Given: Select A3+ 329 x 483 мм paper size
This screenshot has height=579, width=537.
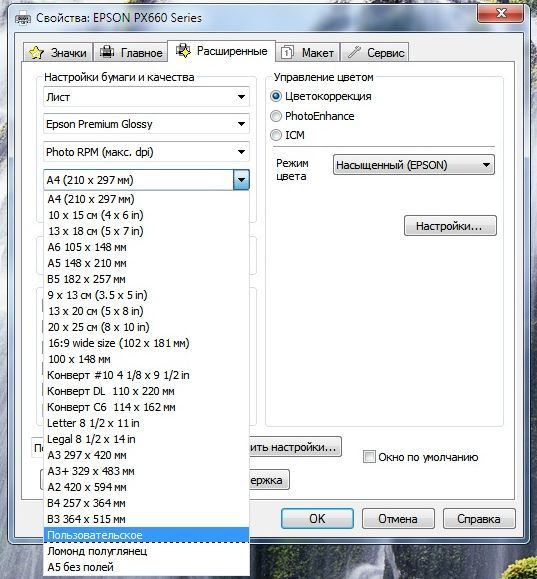Looking at the screenshot, I should [146, 471].
